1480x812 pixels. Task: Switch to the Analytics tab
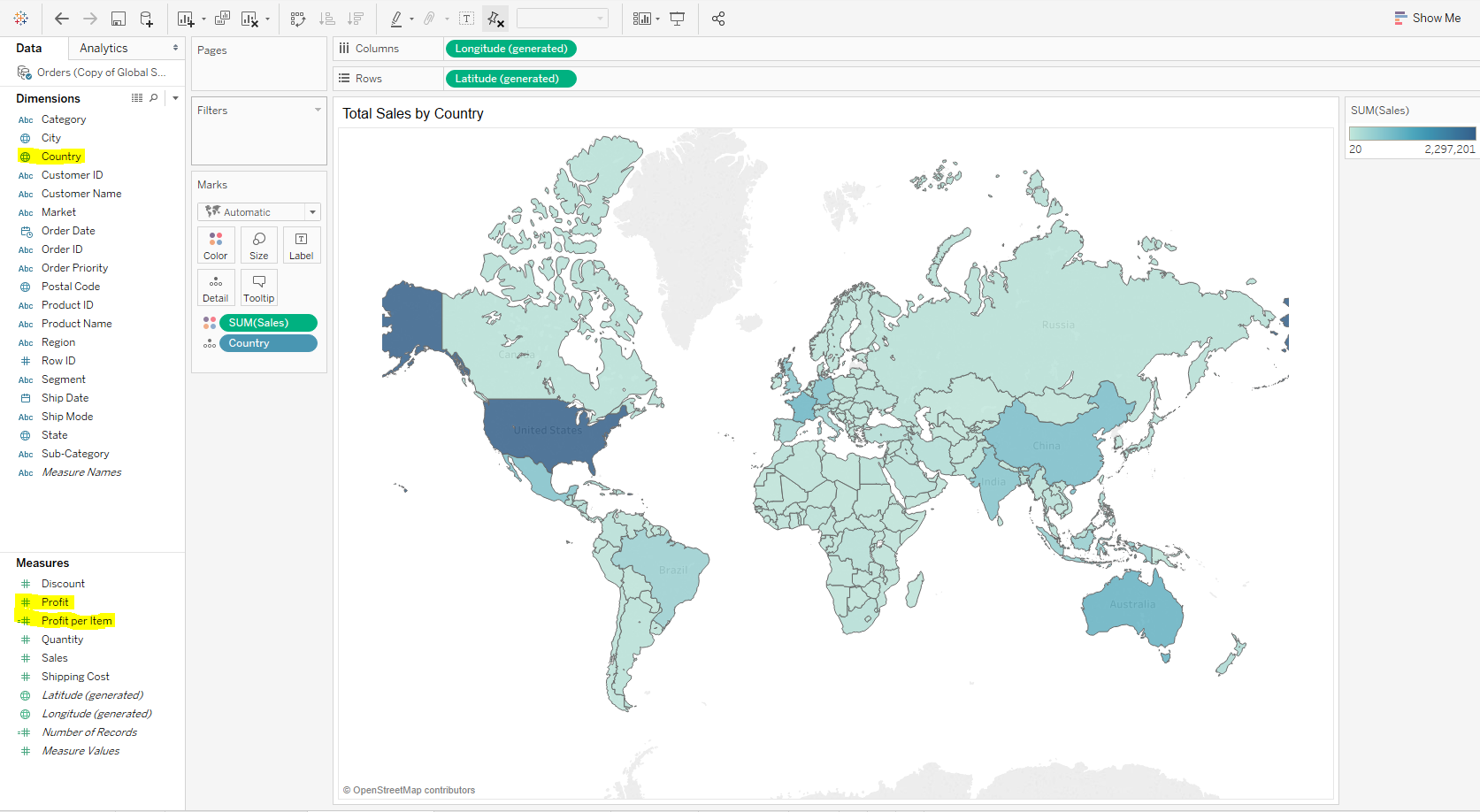pos(104,48)
